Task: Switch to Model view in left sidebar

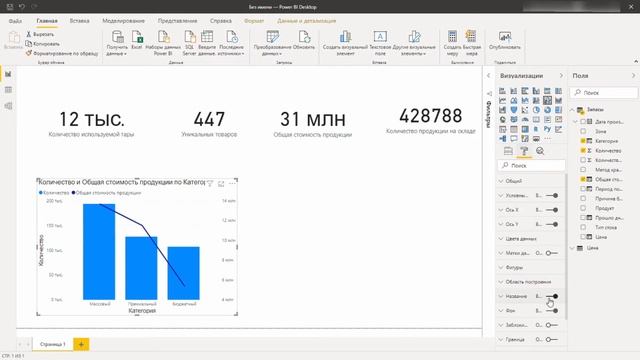Action: point(8,106)
